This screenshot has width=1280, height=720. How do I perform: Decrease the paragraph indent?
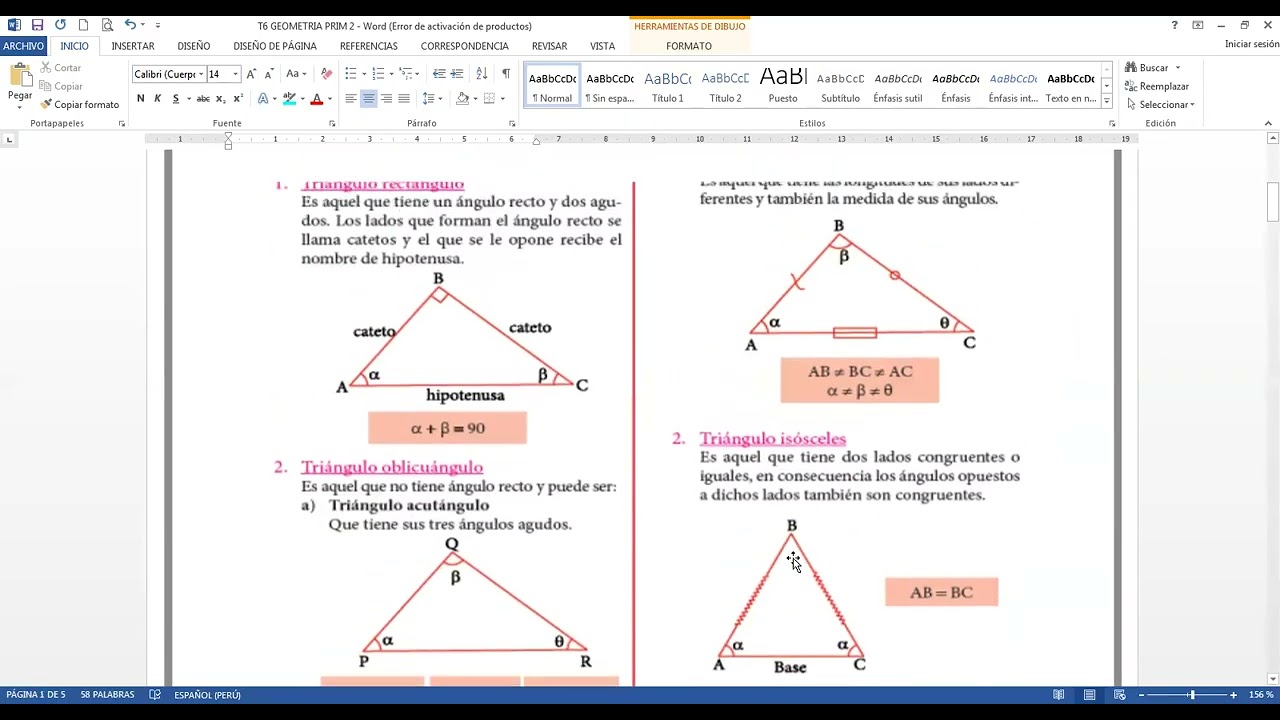tap(439, 74)
